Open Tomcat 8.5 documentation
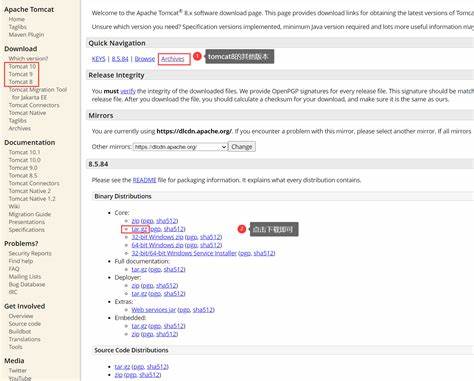Image resolution: width=474 pixels, height=381 pixels. (x=23, y=175)
